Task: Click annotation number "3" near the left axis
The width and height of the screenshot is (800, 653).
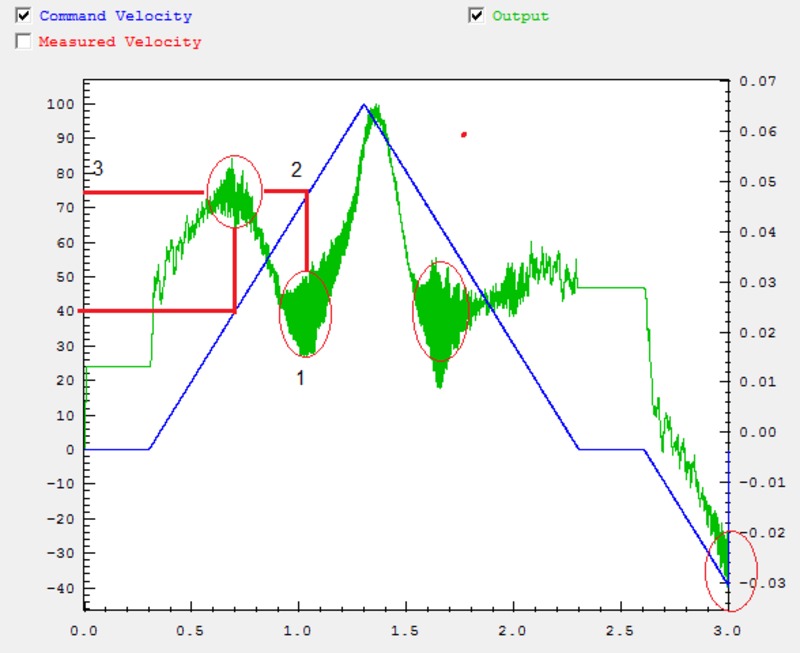Action: [98, 168]
